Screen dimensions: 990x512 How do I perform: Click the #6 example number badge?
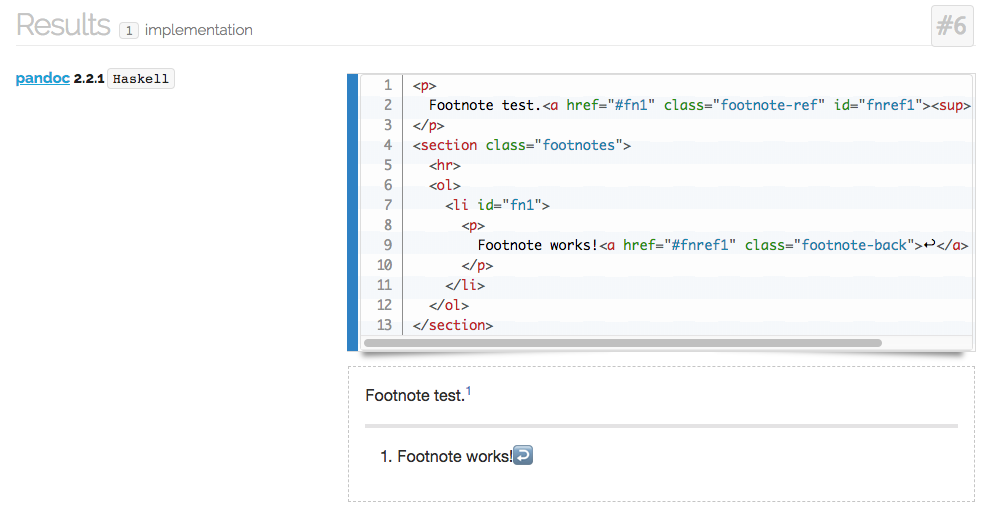pyautogui.click(x=951, y=26)
